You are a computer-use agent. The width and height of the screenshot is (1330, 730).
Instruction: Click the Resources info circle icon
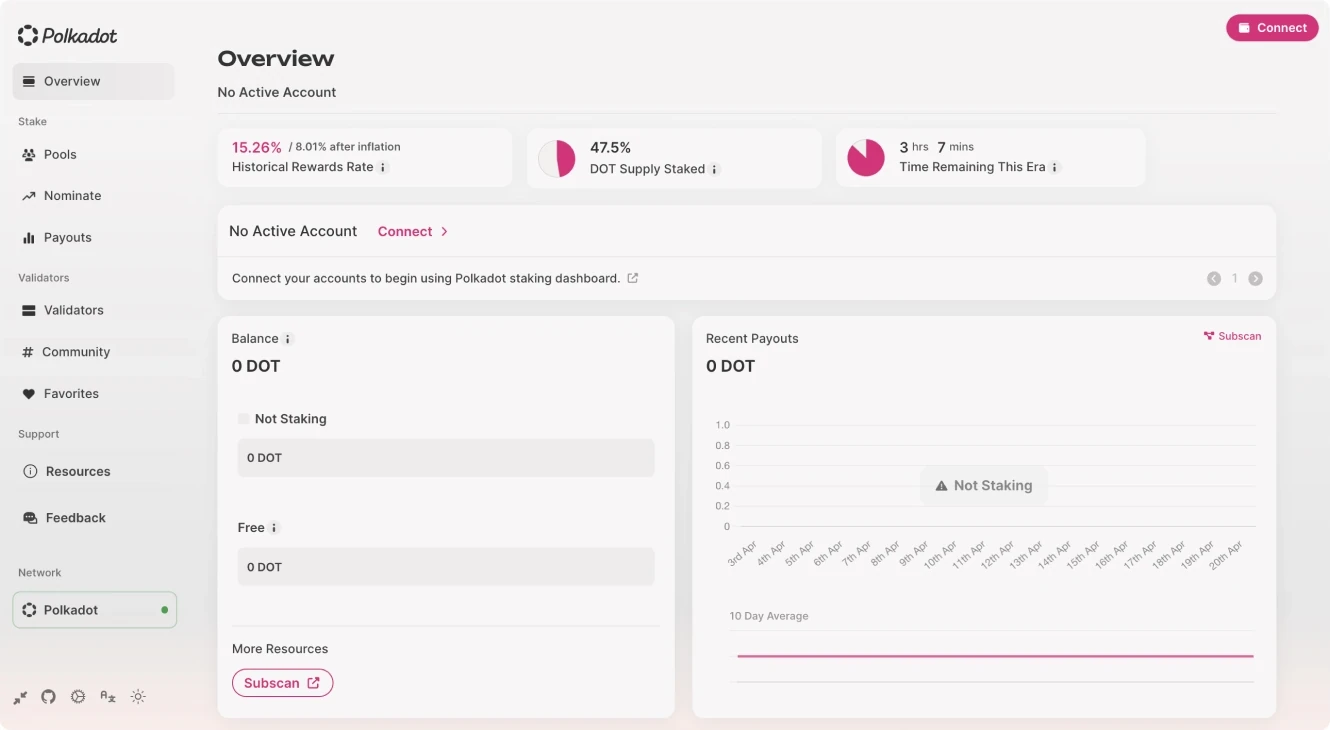30,471
